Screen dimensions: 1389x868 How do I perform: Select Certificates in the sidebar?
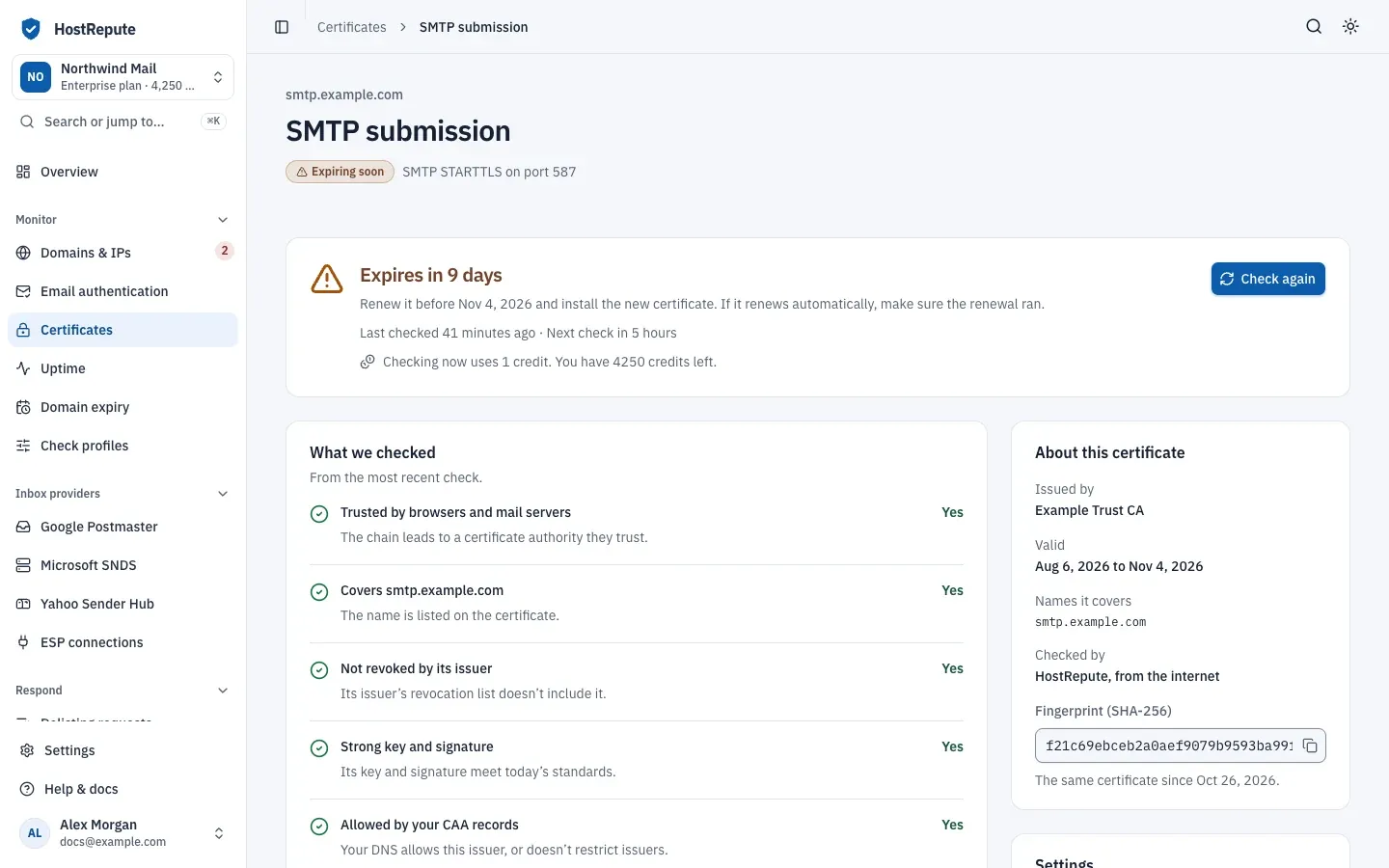[123, 330]
